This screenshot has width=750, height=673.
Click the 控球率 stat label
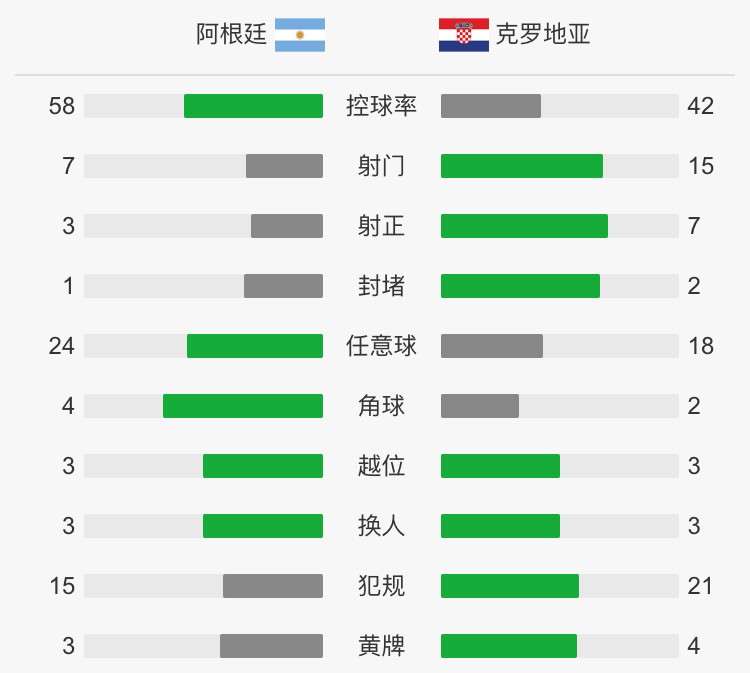382,106
